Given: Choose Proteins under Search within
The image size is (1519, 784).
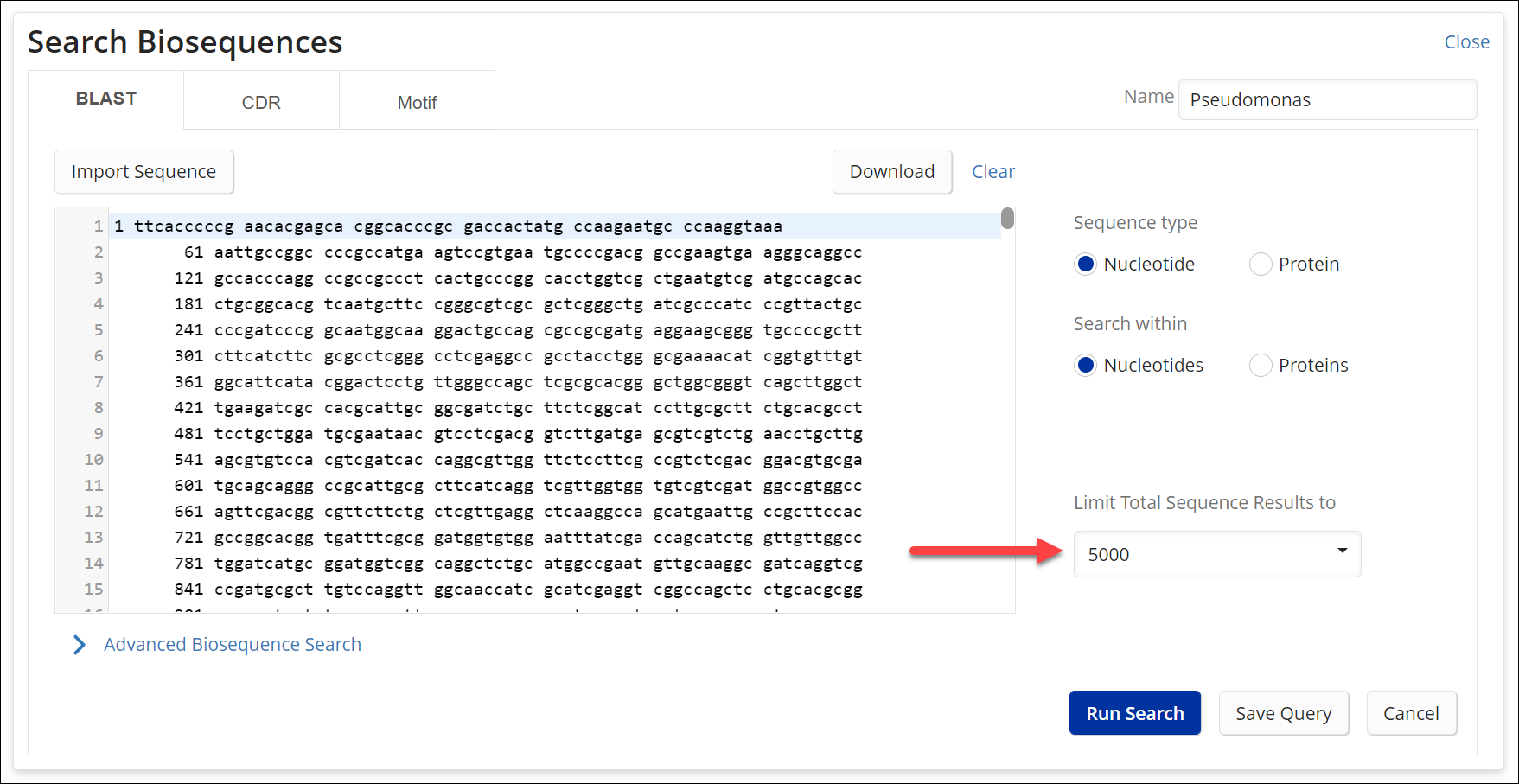Looking at the screenshot, I should click(1261, 366).
